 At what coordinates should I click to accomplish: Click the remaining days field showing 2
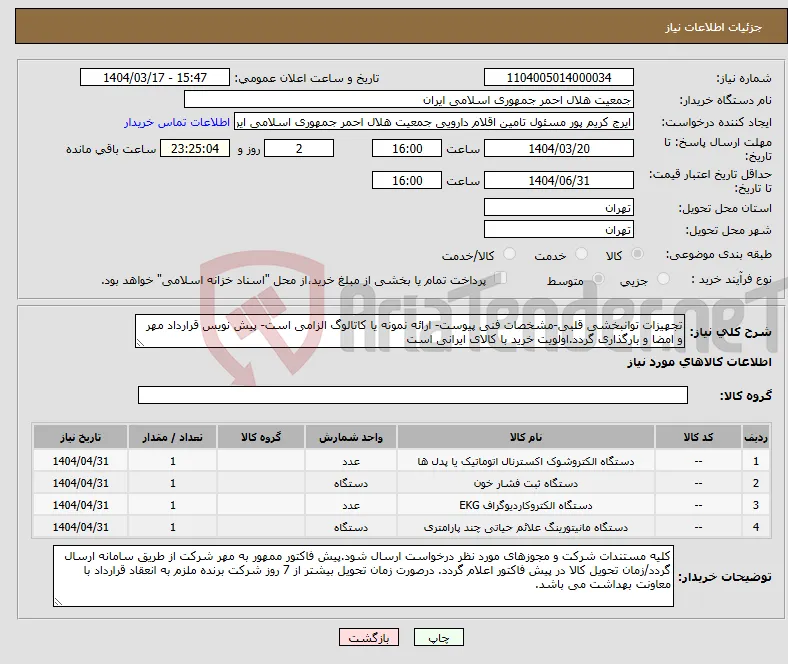[x=299, y=148]
